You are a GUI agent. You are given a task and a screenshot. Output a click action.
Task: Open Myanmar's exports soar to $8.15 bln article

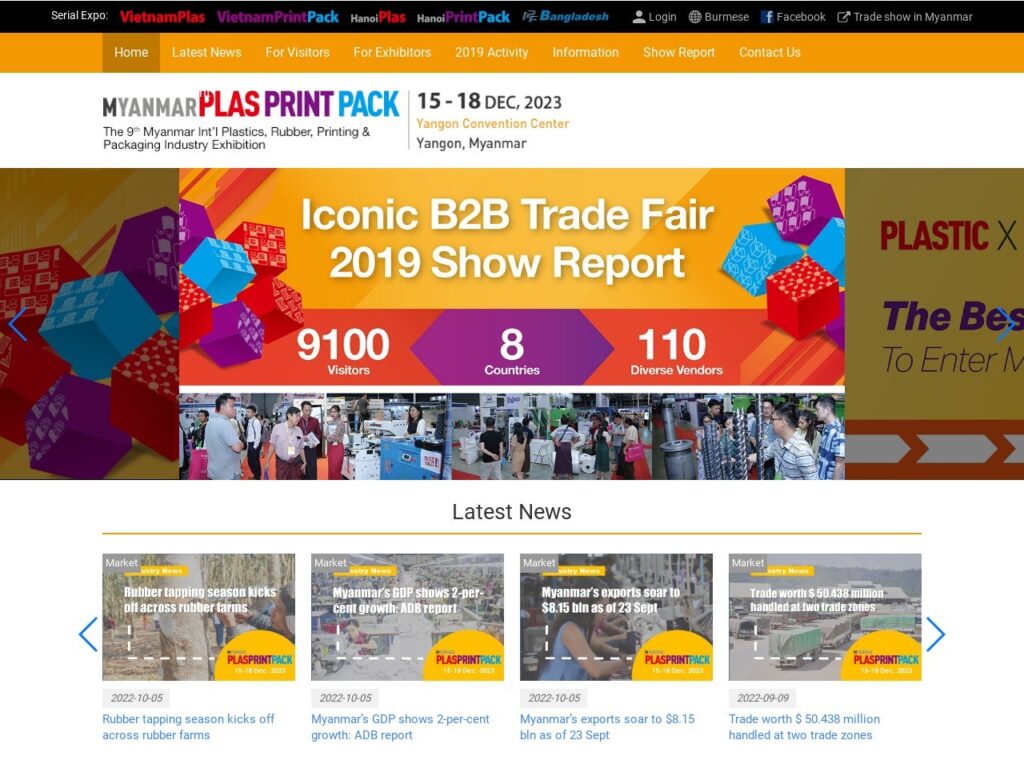click(607, 727)
